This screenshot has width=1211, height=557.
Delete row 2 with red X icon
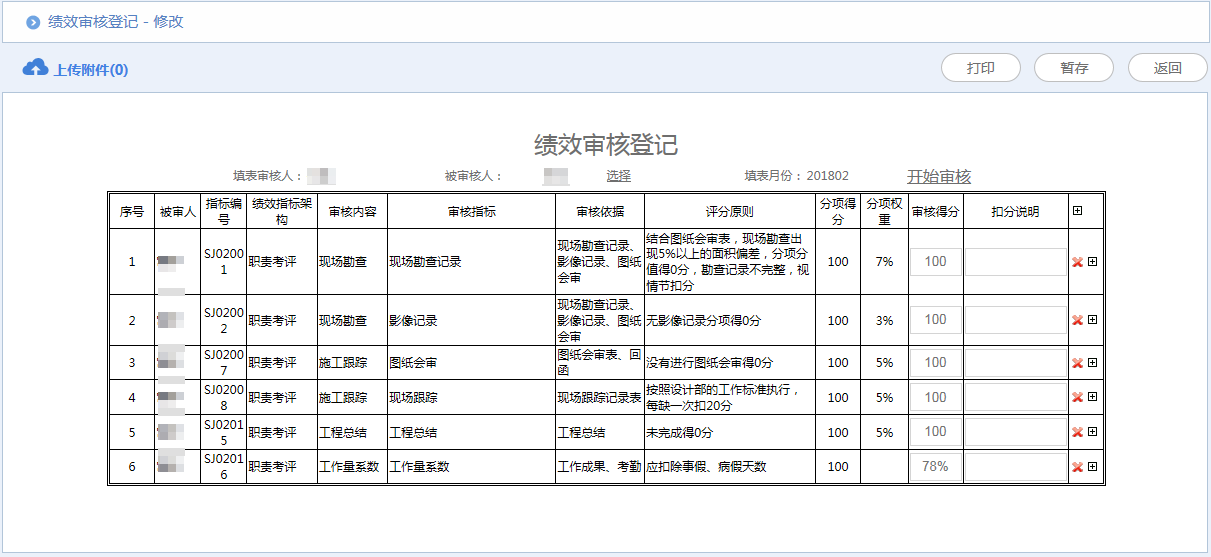[x=1077, y=320]
